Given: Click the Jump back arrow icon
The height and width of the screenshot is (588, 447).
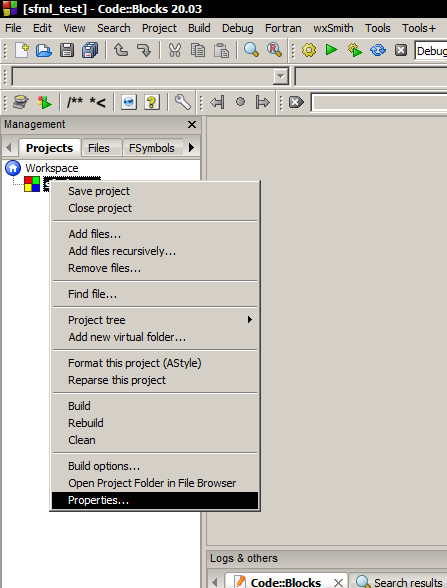Looking at the screenshot, I should click(218, 102).
